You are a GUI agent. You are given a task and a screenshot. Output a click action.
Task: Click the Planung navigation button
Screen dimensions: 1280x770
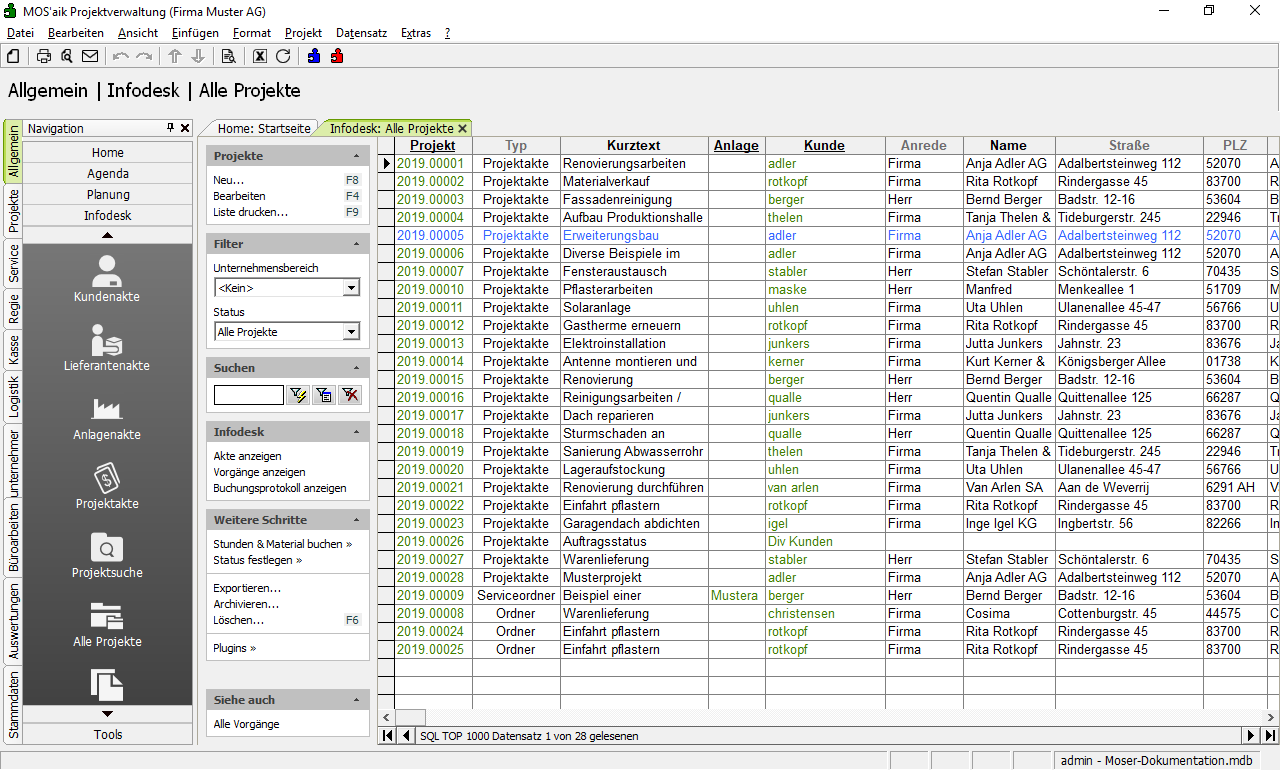(x=108, y=194)
